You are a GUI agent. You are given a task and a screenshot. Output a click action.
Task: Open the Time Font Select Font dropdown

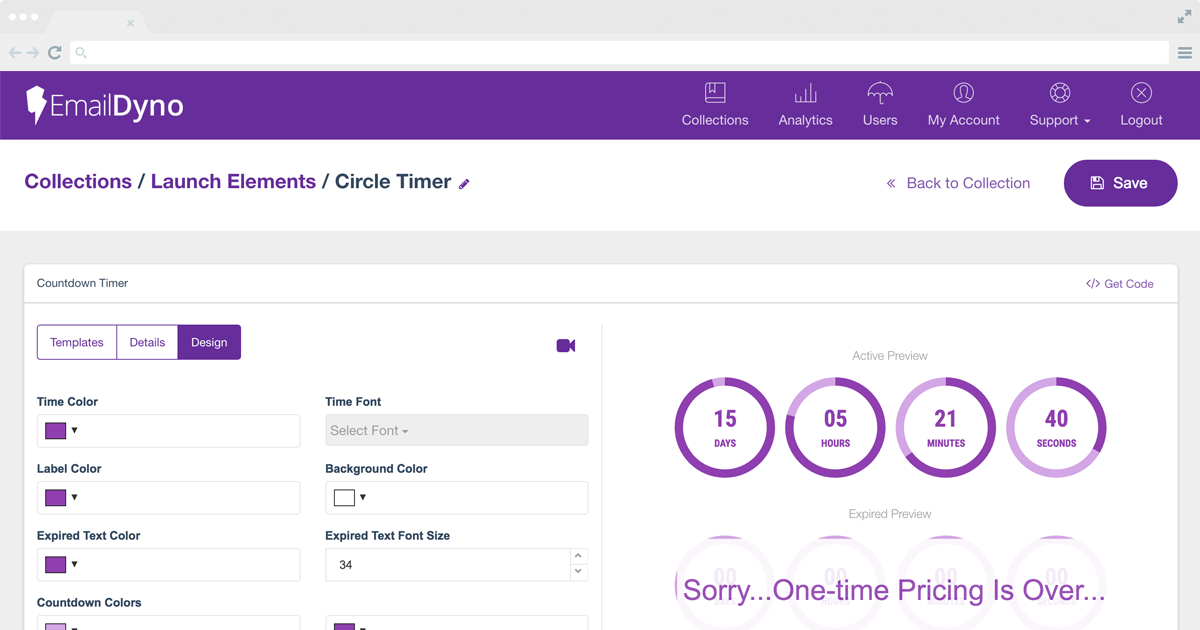point(456,431)
